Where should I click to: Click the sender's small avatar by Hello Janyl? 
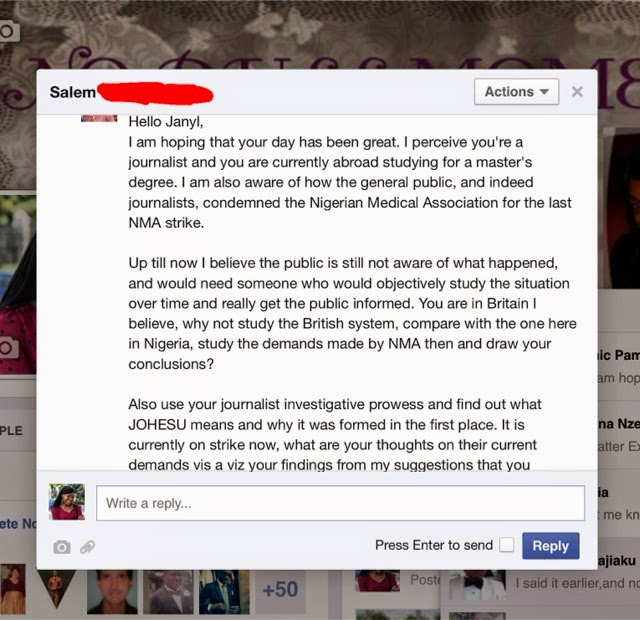click(x=99, y=118)
